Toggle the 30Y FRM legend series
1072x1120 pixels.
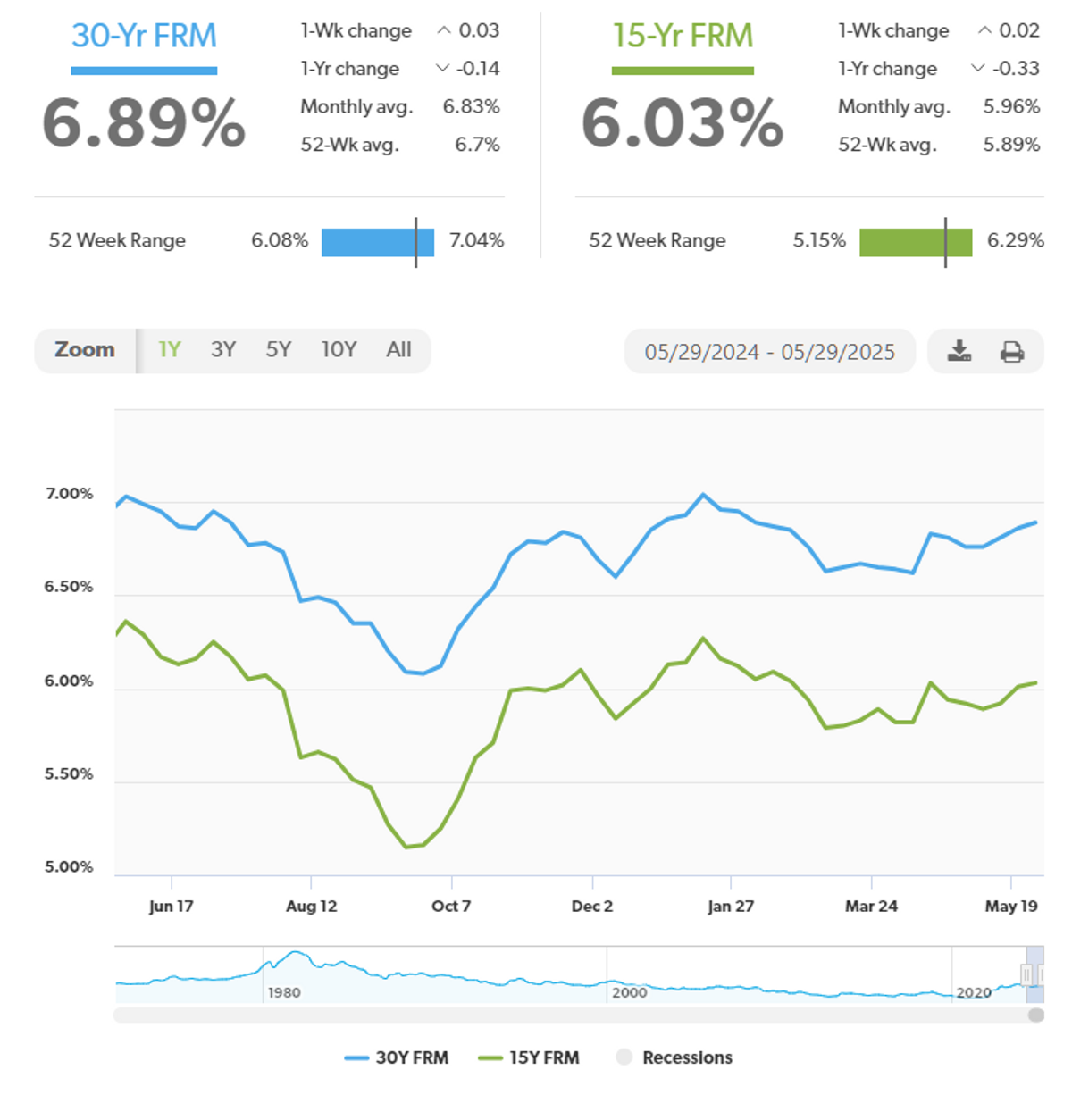397,1057
